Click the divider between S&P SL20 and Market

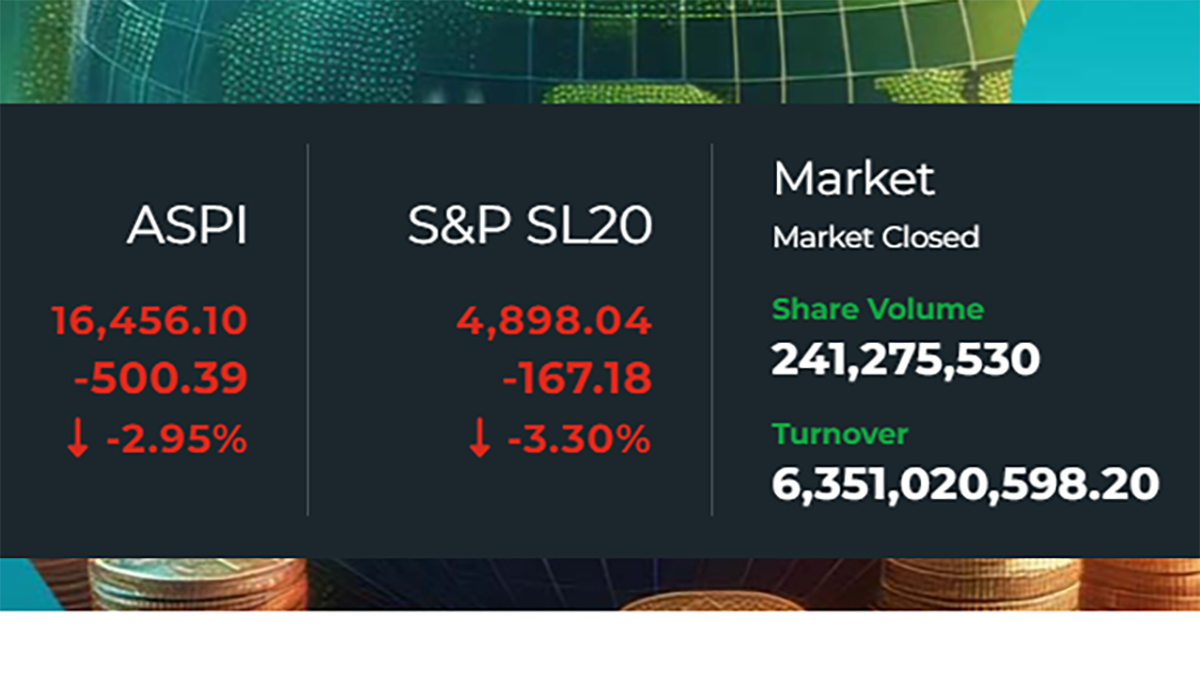[712, 330]
